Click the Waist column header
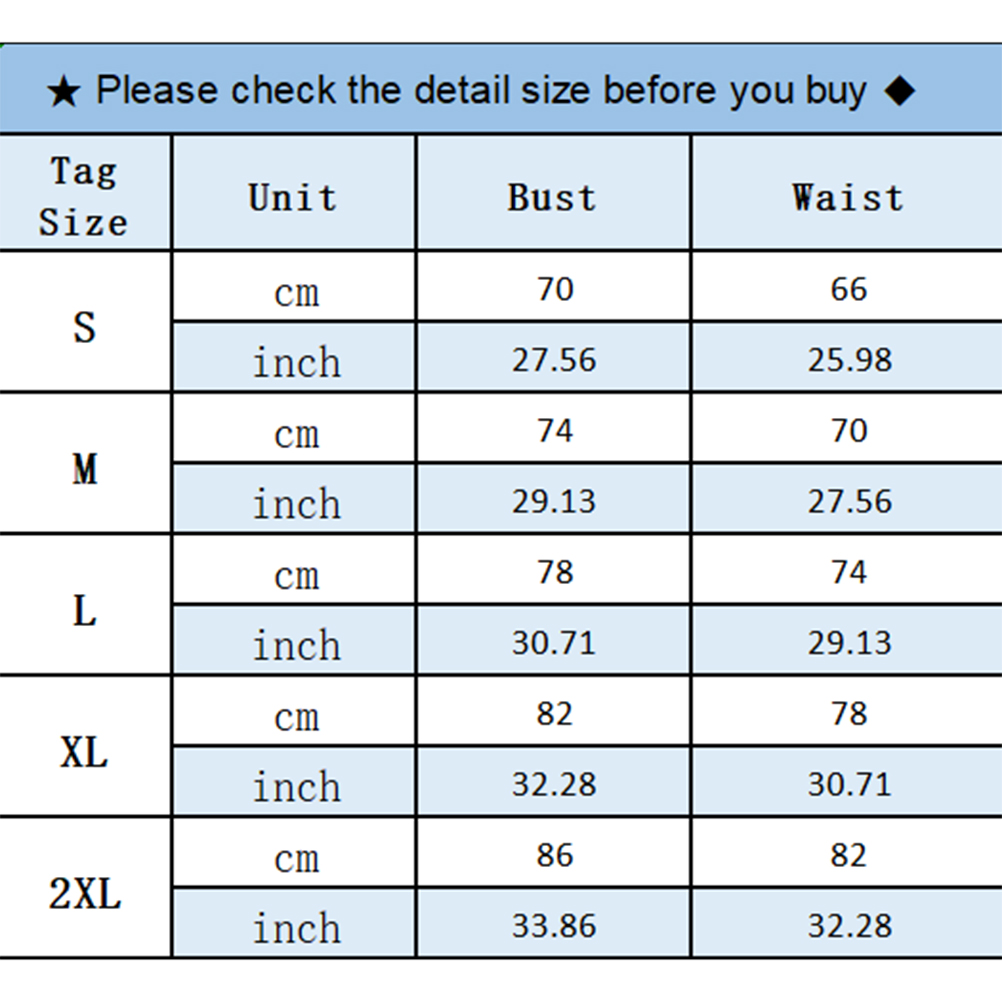Screen dimensions: 1002x1002 click(x=848, y=196)
